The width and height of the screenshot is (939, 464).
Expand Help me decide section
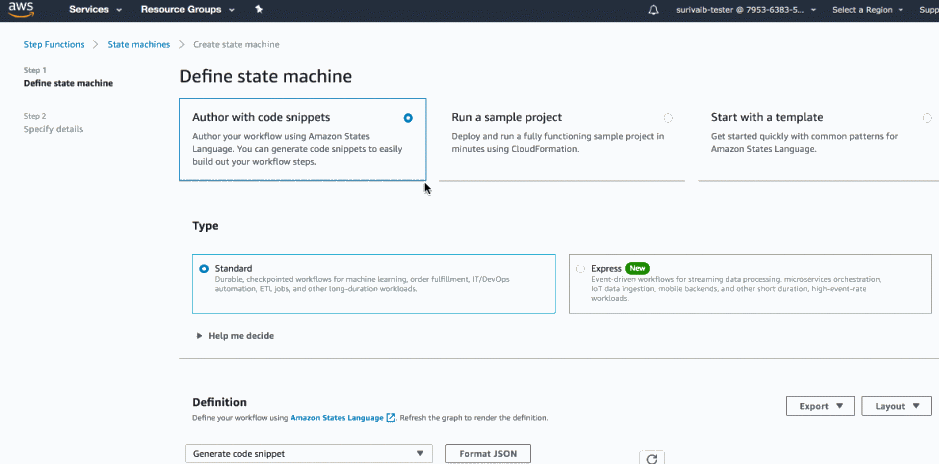pyautogui.click(x=235, y=336)
